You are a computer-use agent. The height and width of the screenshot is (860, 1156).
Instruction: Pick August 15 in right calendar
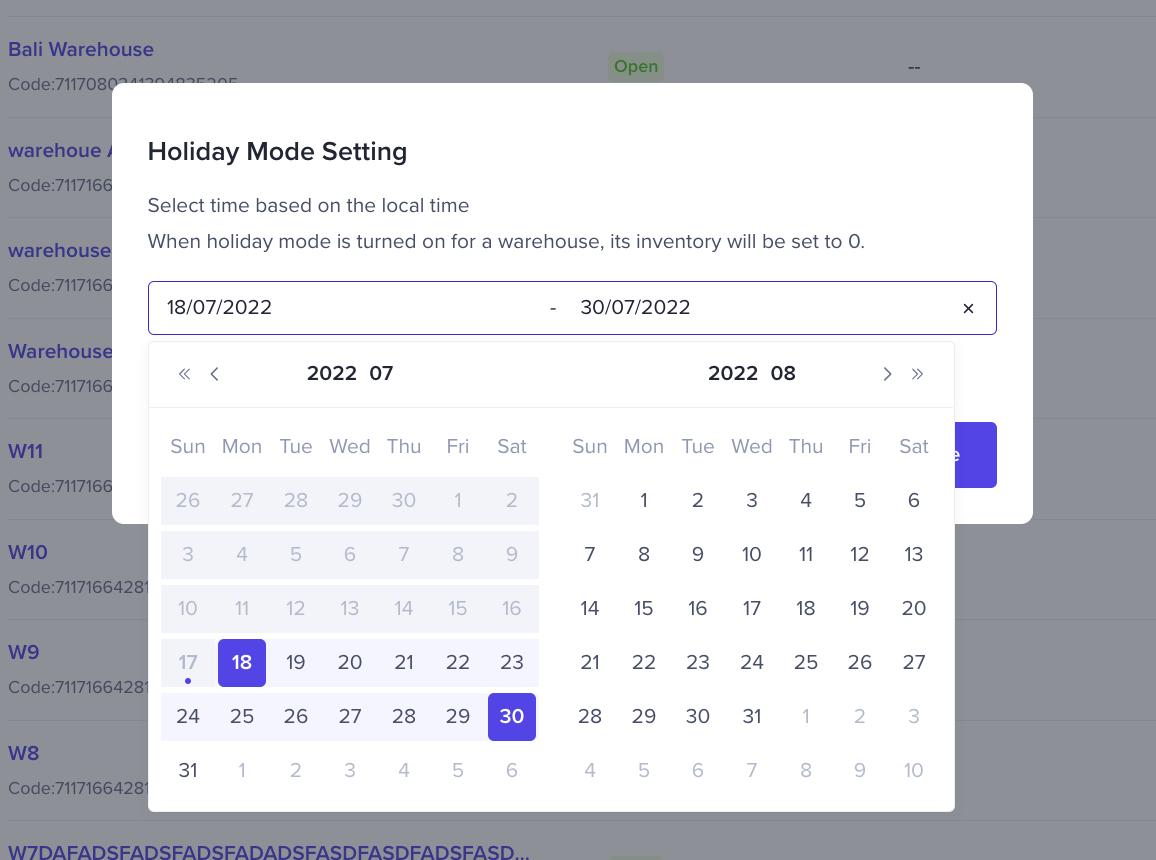pos(644,609)
